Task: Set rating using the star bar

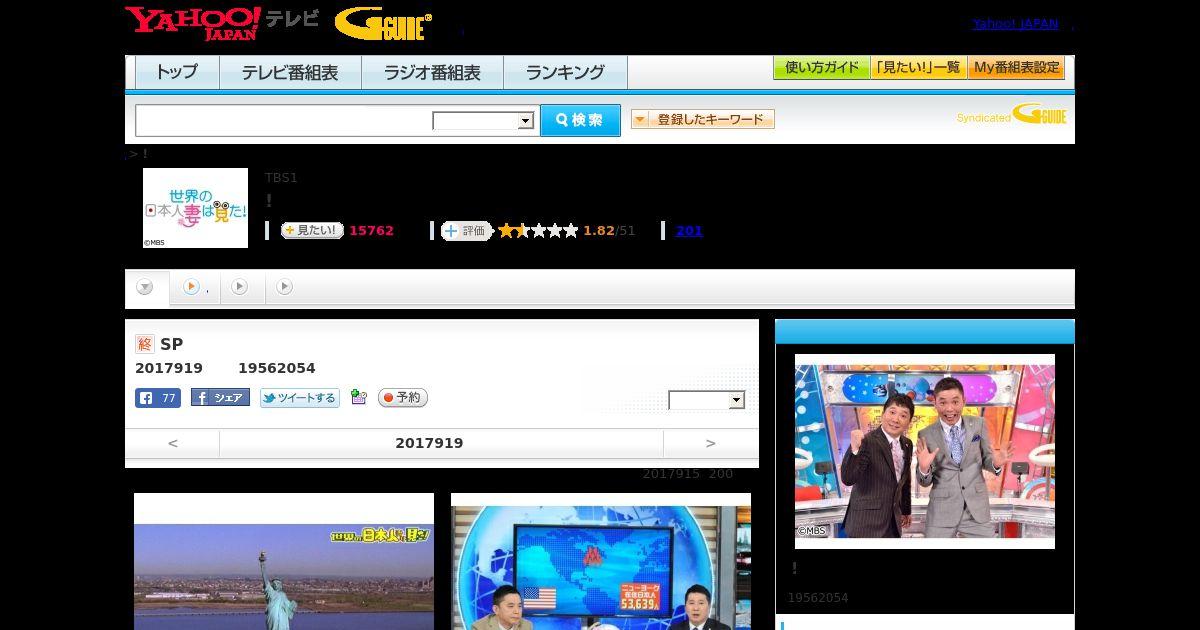Action: (x=538, y=231)
